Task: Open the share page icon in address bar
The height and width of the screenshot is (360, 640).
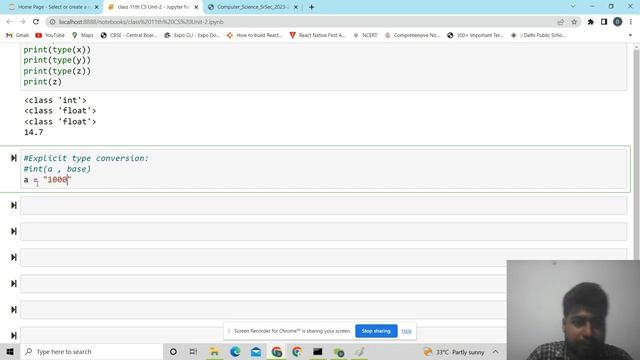Action: tap(560, 22)
